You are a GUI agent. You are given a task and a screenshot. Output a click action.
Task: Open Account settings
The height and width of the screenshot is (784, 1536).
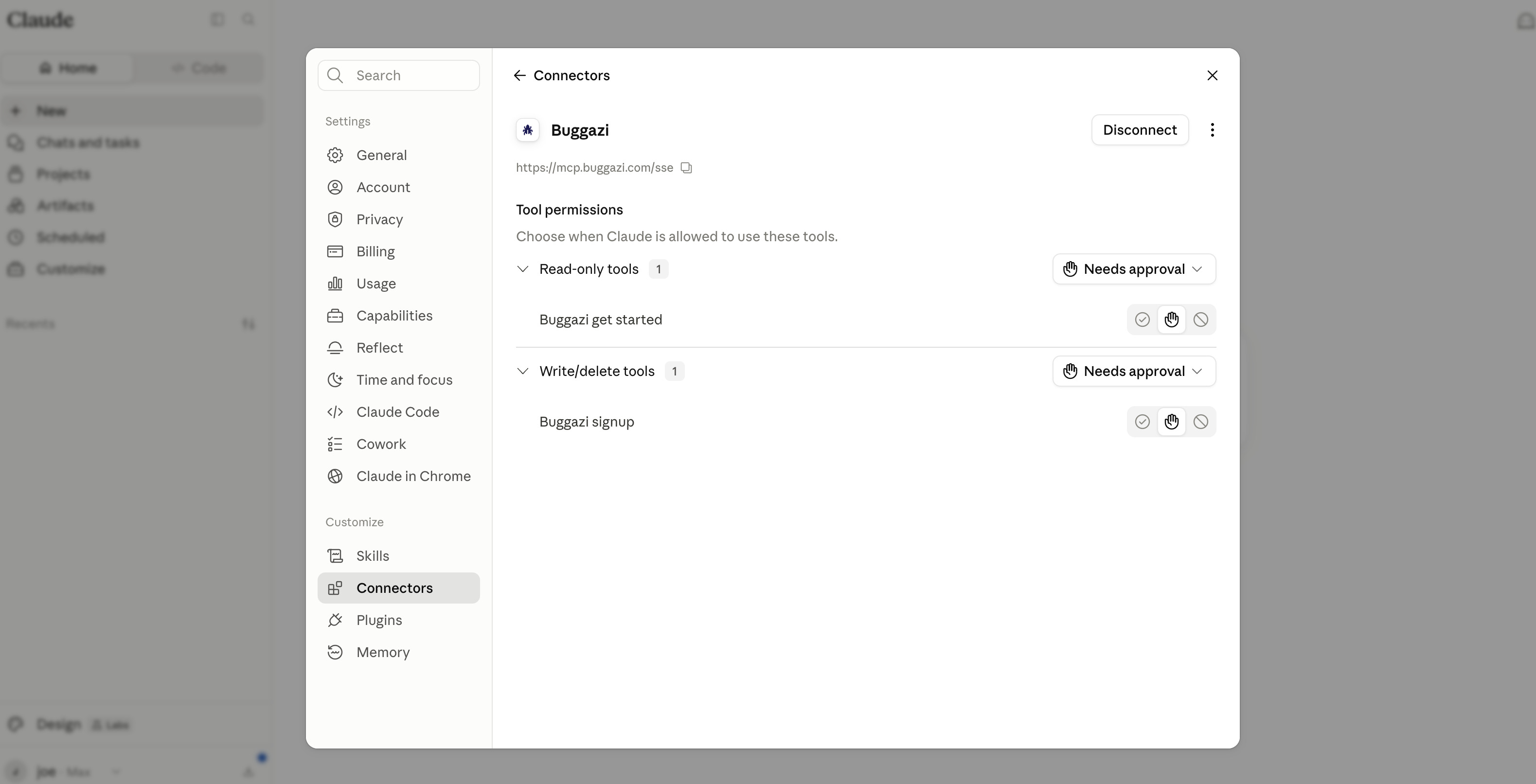tap(398, 187)
